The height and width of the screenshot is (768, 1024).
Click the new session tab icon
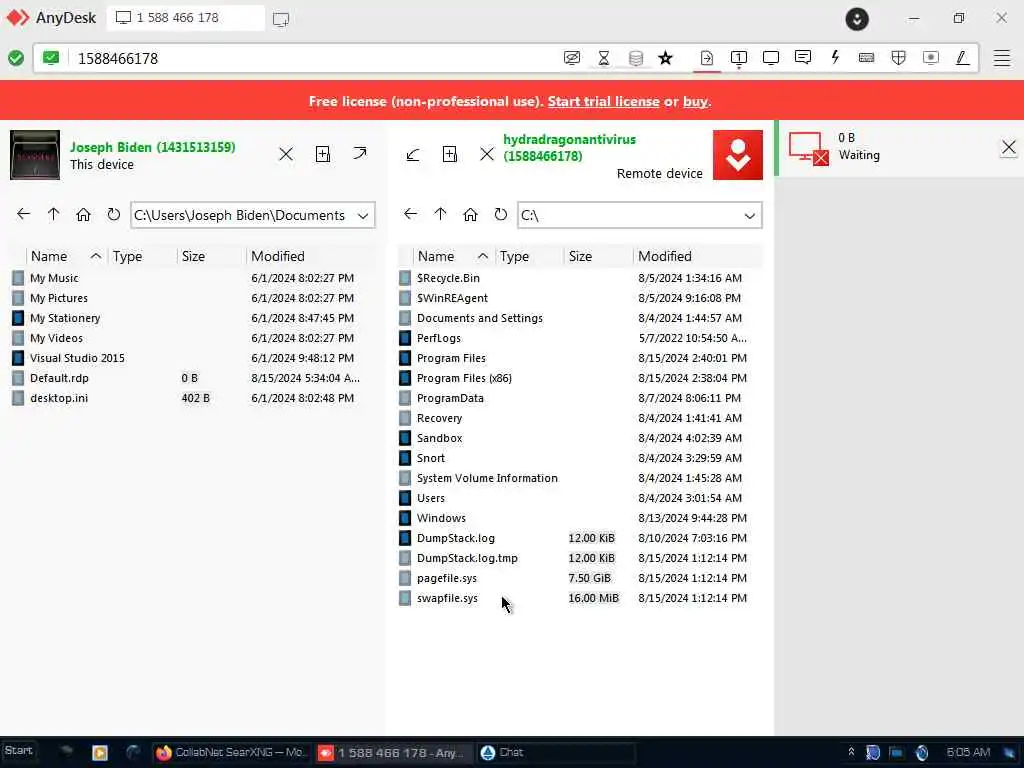coord(281,19)
